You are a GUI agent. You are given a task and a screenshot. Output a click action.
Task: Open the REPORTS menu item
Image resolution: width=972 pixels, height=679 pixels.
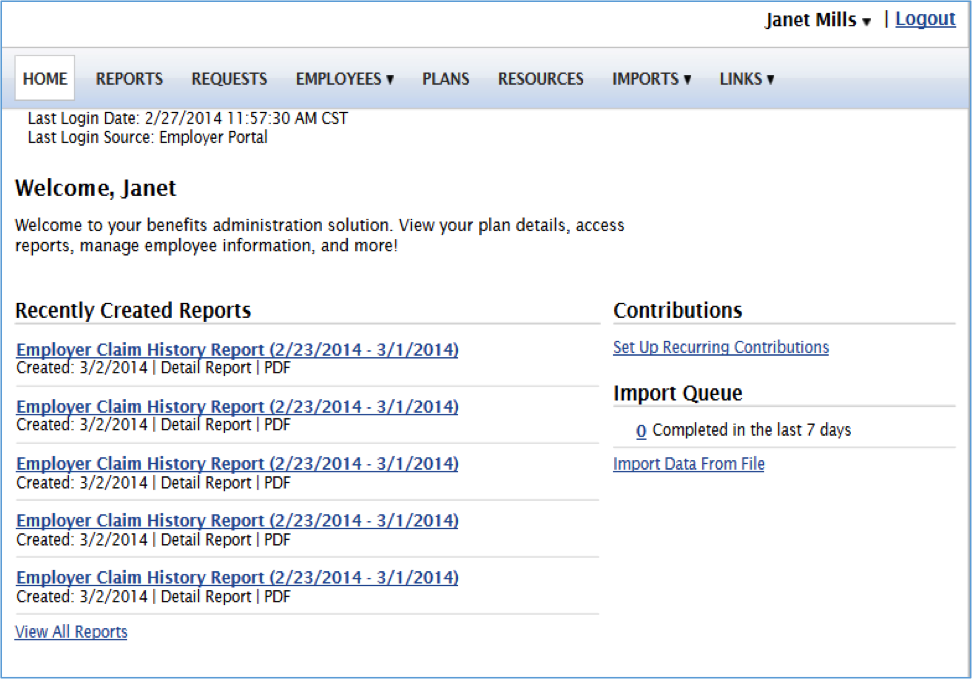coord(129,79)
